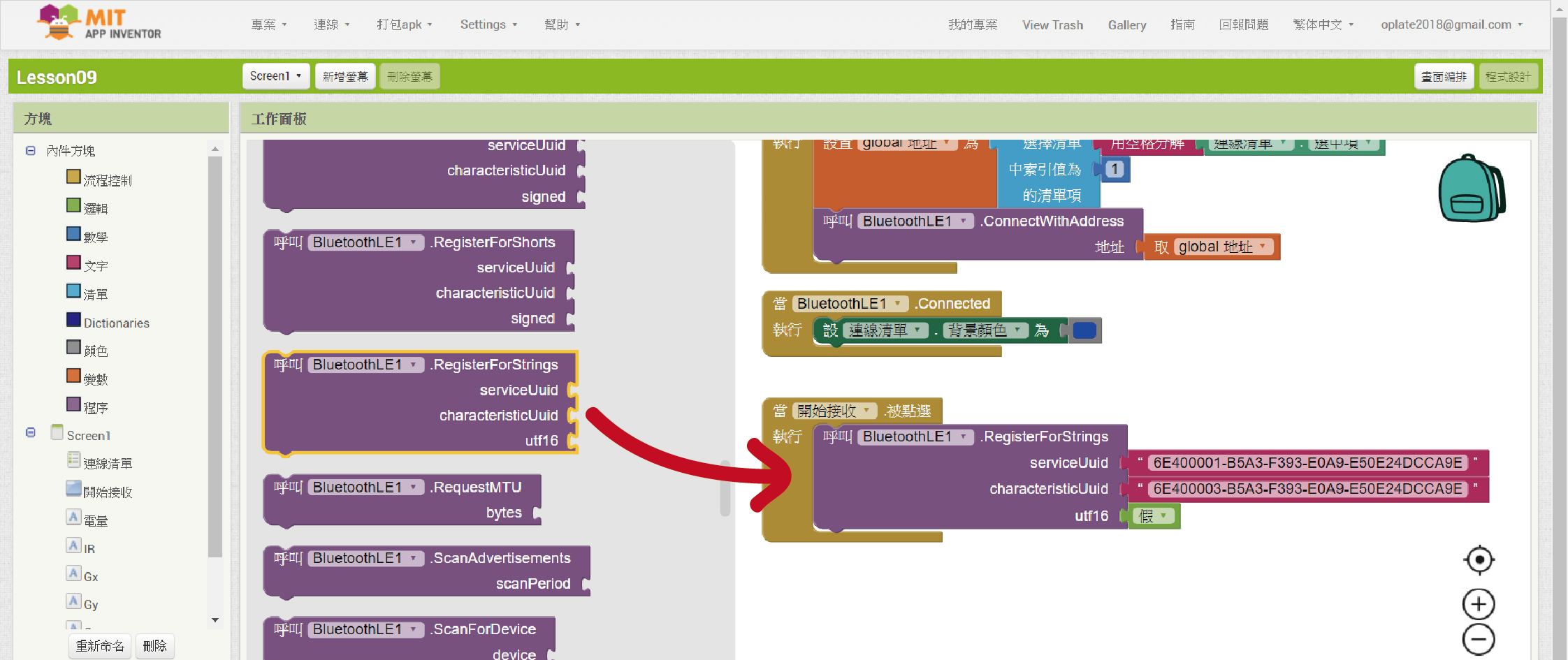Open the backpack icon on workspace
This screenshot has height=660, width=1568.
tap(1471, 189)
